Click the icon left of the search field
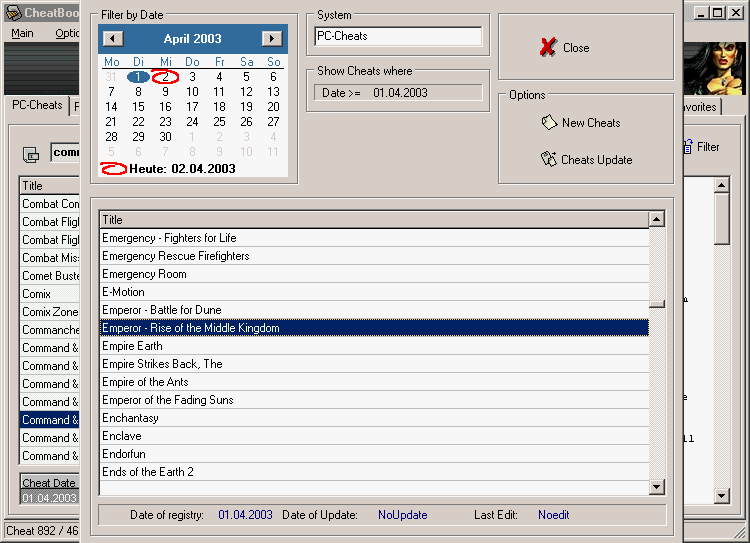This screenshot has height=543, width=750. coord(31,154)
